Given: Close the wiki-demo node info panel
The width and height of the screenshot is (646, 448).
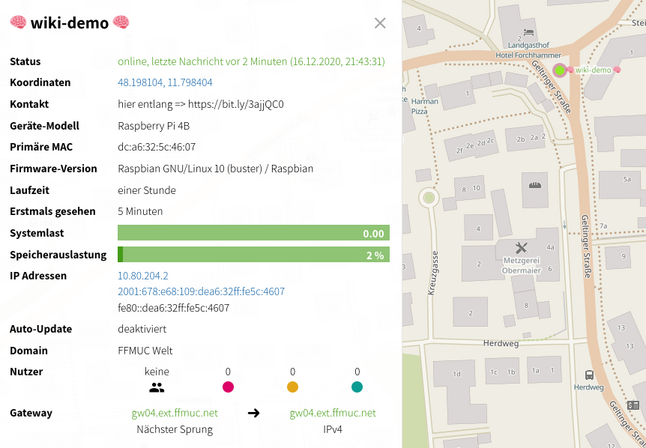Looking at the screenshot, I should tap(380, 23).
